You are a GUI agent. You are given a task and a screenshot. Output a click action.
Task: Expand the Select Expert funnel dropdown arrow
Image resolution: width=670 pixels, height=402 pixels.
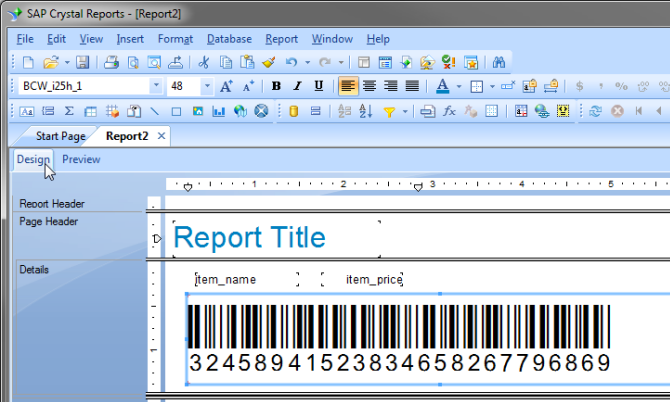[405, 112]
